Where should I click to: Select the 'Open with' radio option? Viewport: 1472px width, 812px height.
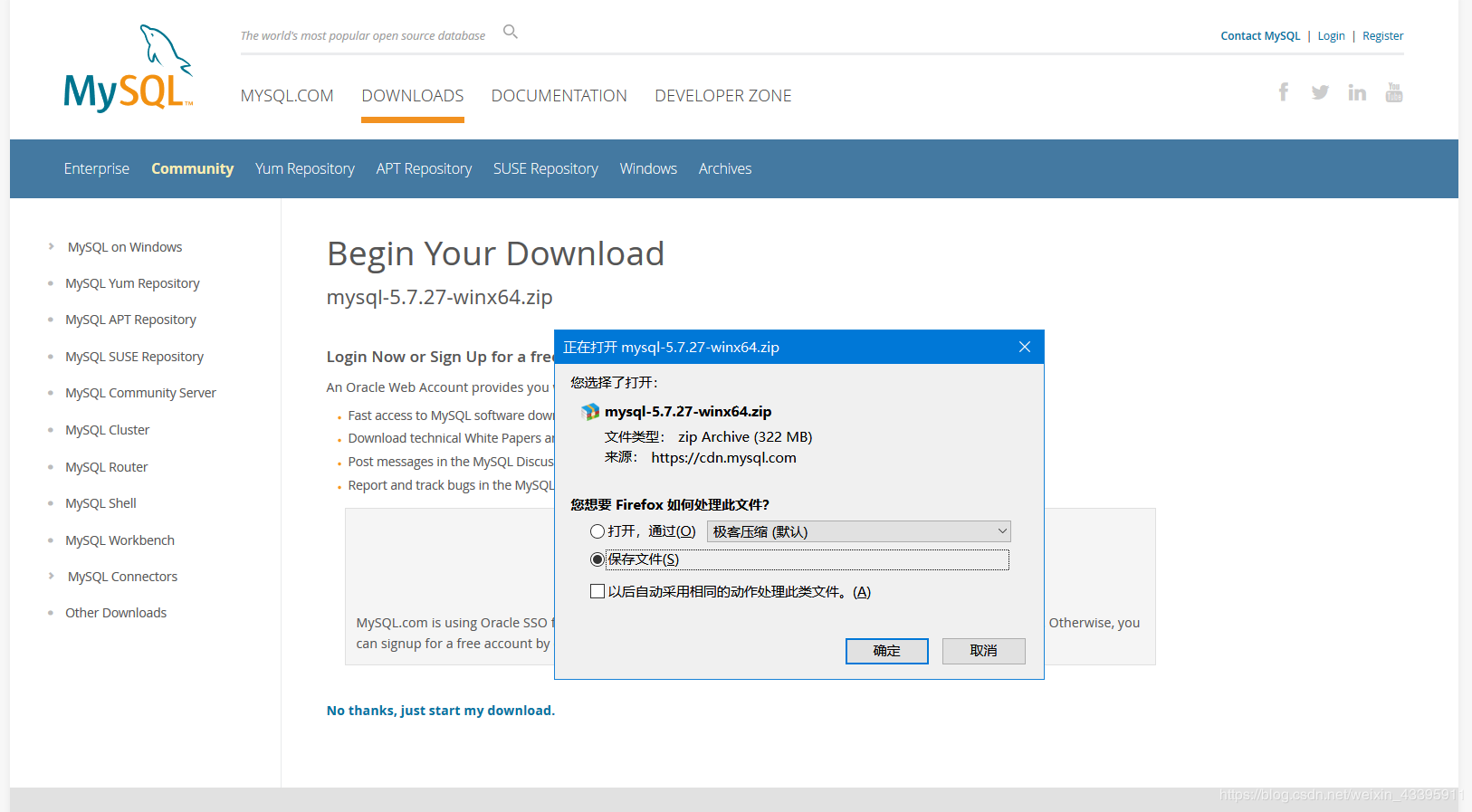[597, 531]
